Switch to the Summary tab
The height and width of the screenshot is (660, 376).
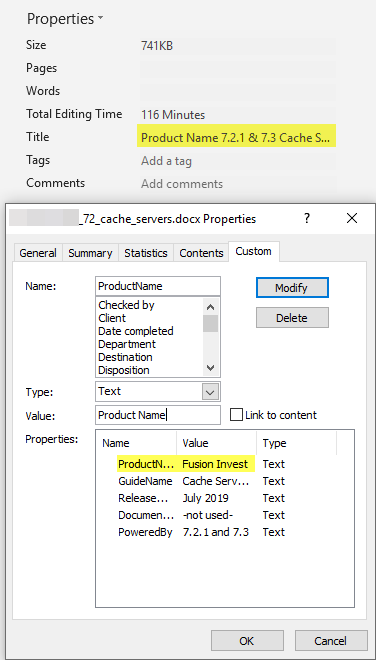(x=90, y=253)
